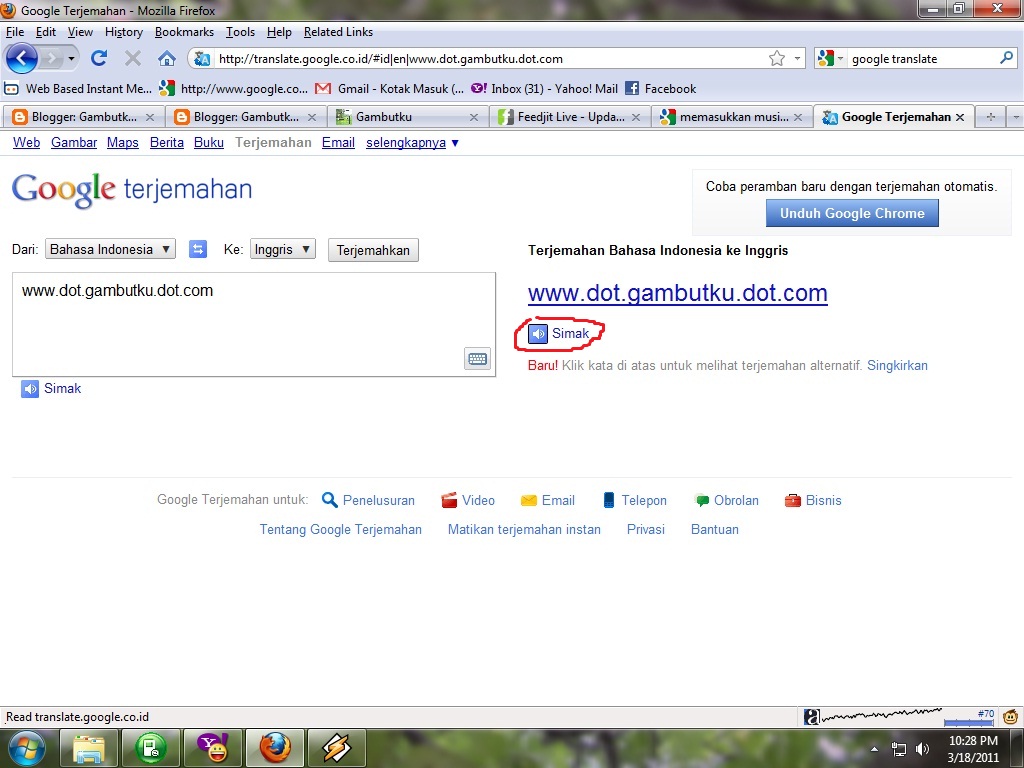1024x768 pixels.
Task: Open the Ke language dropdown Inggris
Action: [x=283, y=249]
